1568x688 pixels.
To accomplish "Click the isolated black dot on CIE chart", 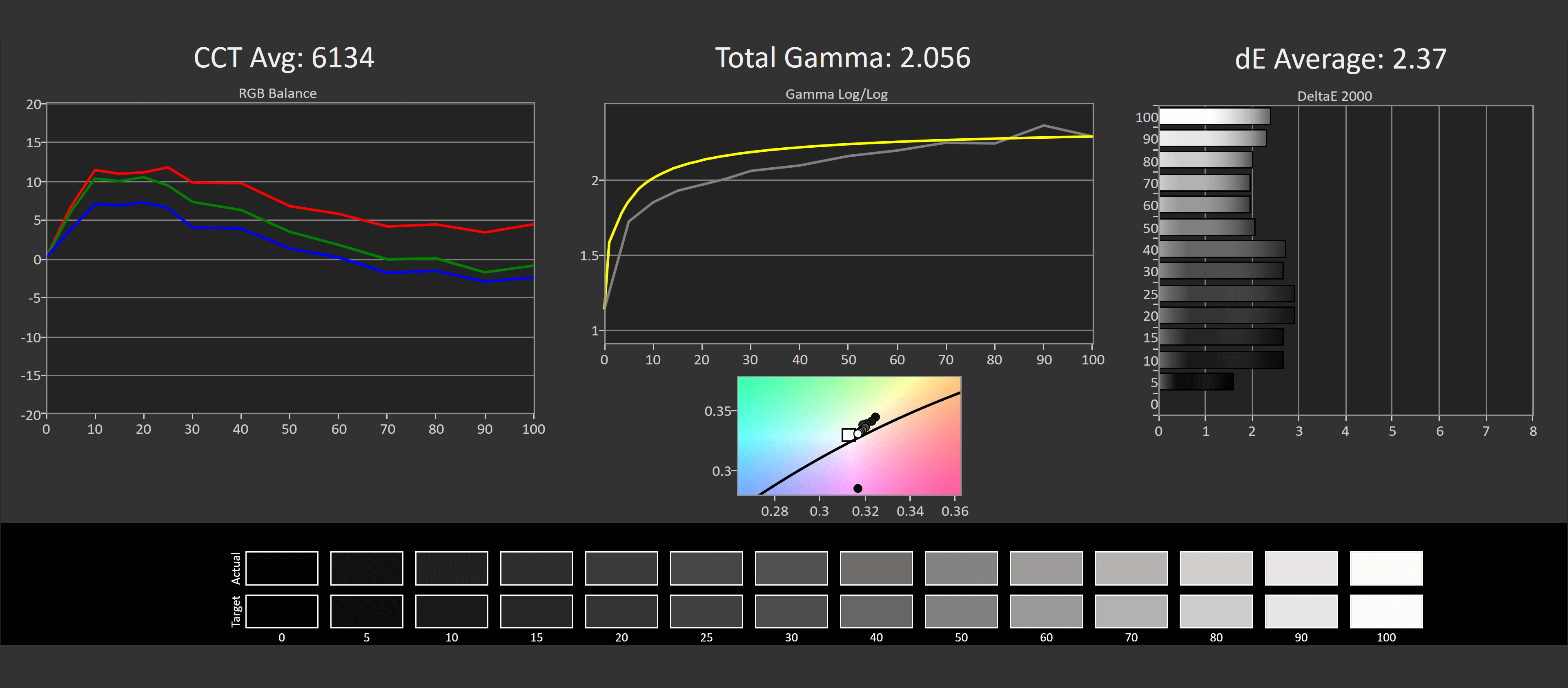I will [857, 488].
